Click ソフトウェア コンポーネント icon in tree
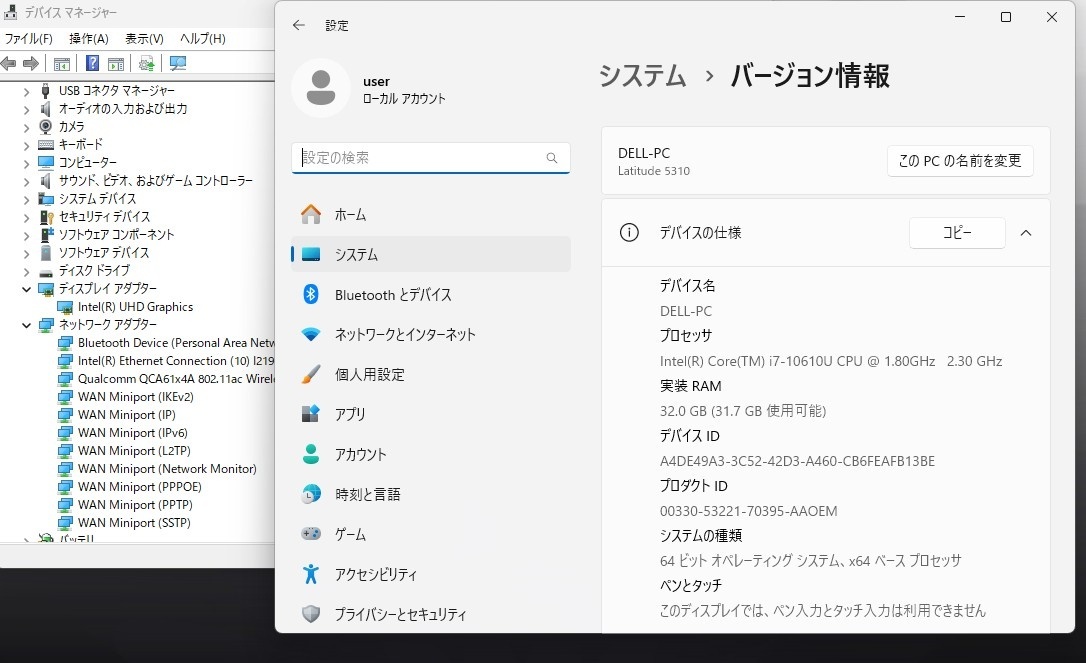Image resolution: width=1086 pixels, height=663 pixels. [x=46, y=235]
